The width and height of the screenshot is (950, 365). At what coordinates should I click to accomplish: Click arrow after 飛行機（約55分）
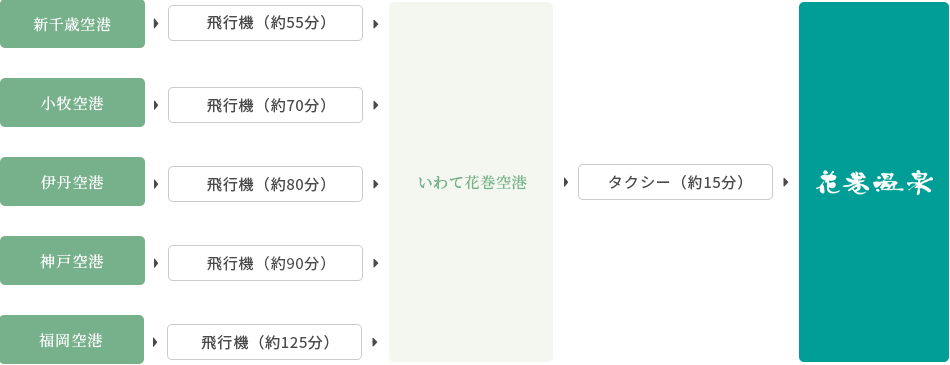pyautogui.click(x=376, y=24)
